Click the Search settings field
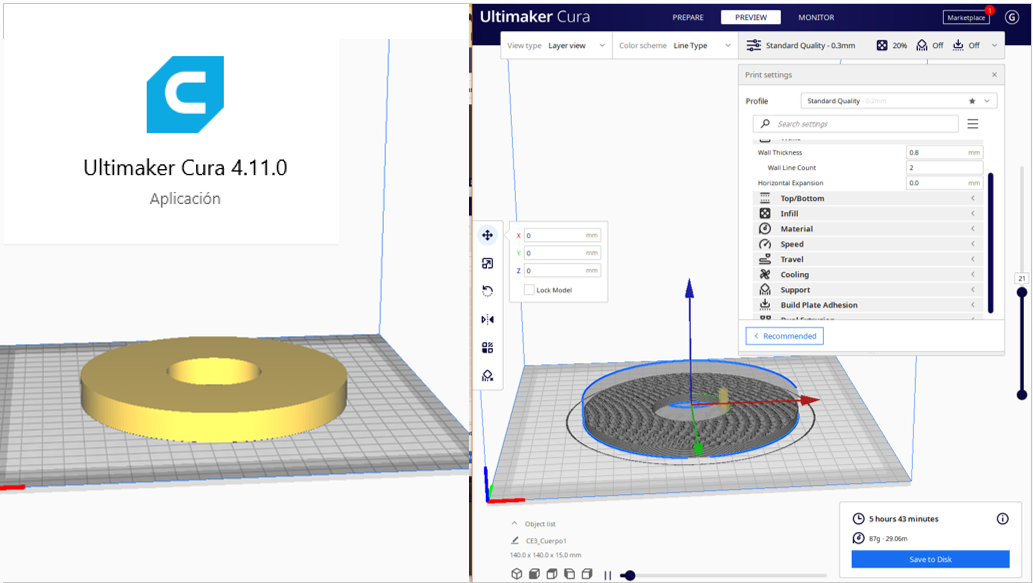 point(856,124)
